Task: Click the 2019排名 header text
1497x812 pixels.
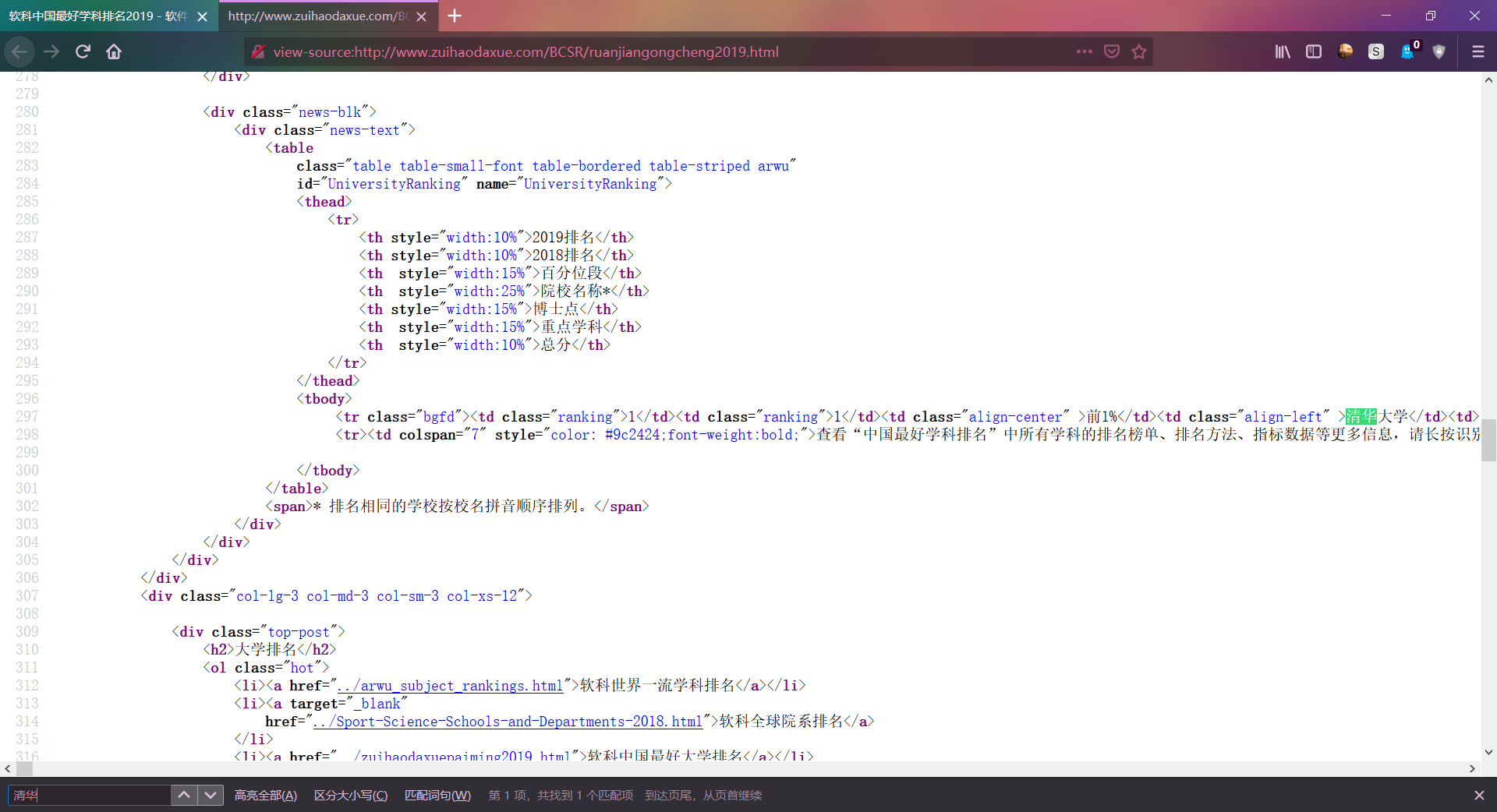Action: 564,238
